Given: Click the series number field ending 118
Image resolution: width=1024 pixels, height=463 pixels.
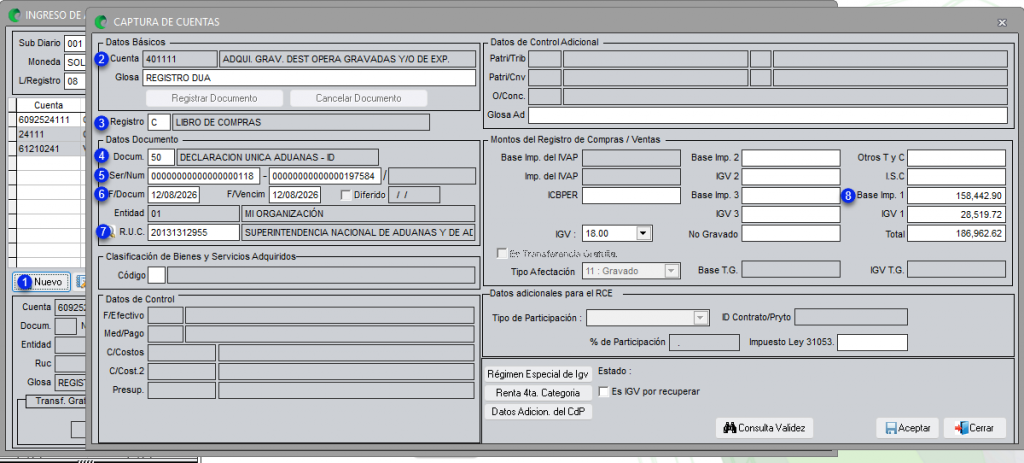Looking at the screenshot, I should pos(204,176).
